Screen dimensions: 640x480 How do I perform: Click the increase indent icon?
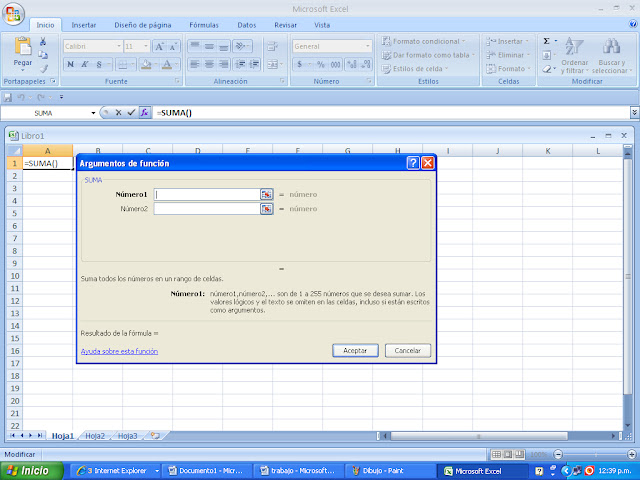click(x=254, y=64)
